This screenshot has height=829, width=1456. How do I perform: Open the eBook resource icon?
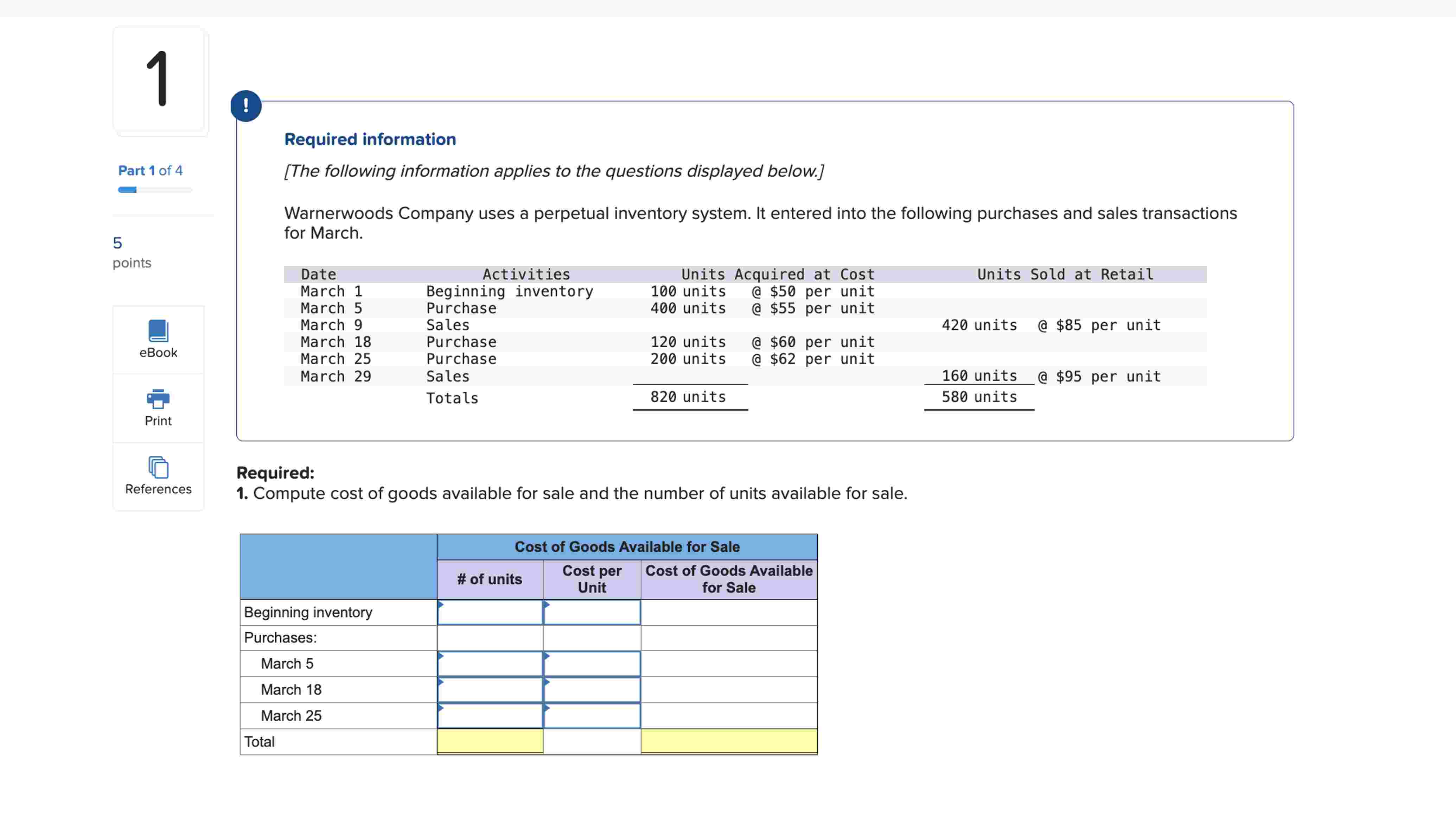[x=158, y=331]
